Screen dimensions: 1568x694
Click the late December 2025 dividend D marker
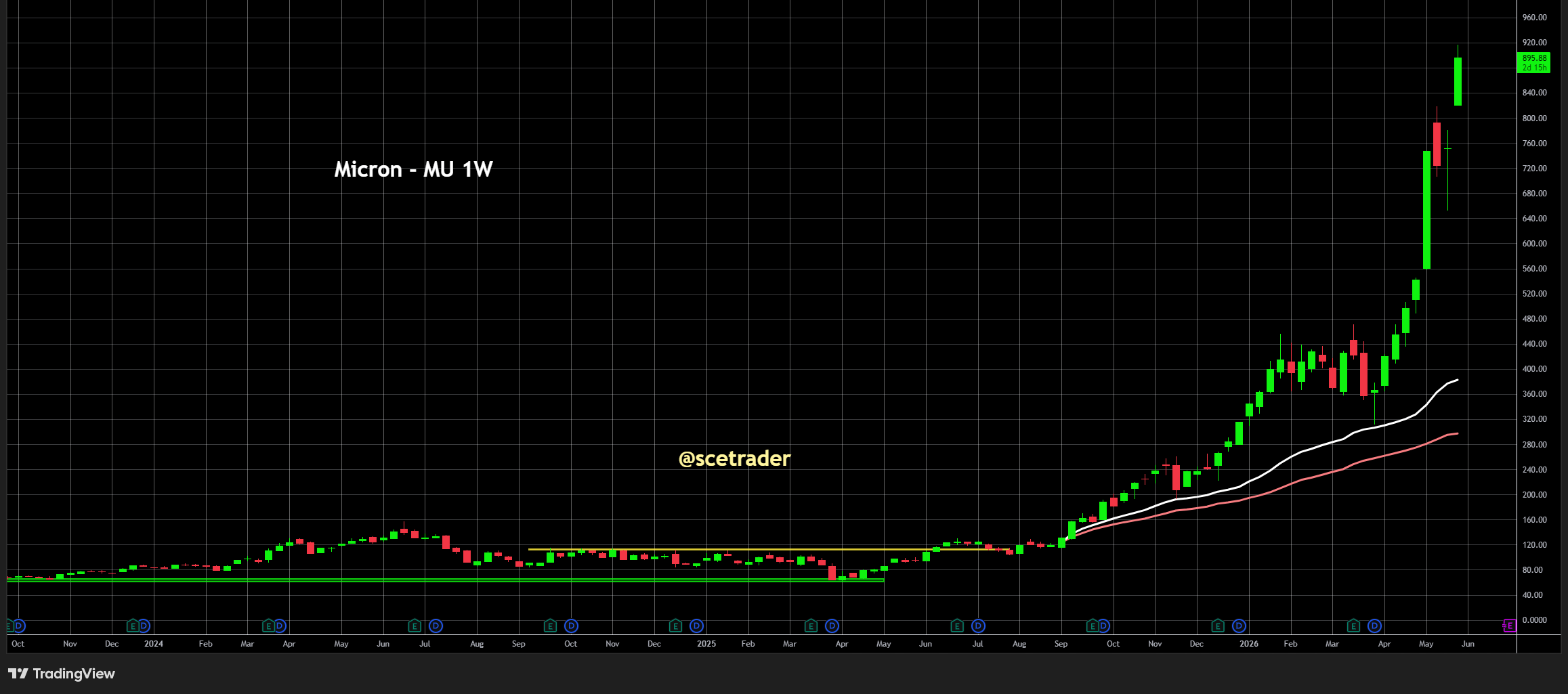point(1239,626)
